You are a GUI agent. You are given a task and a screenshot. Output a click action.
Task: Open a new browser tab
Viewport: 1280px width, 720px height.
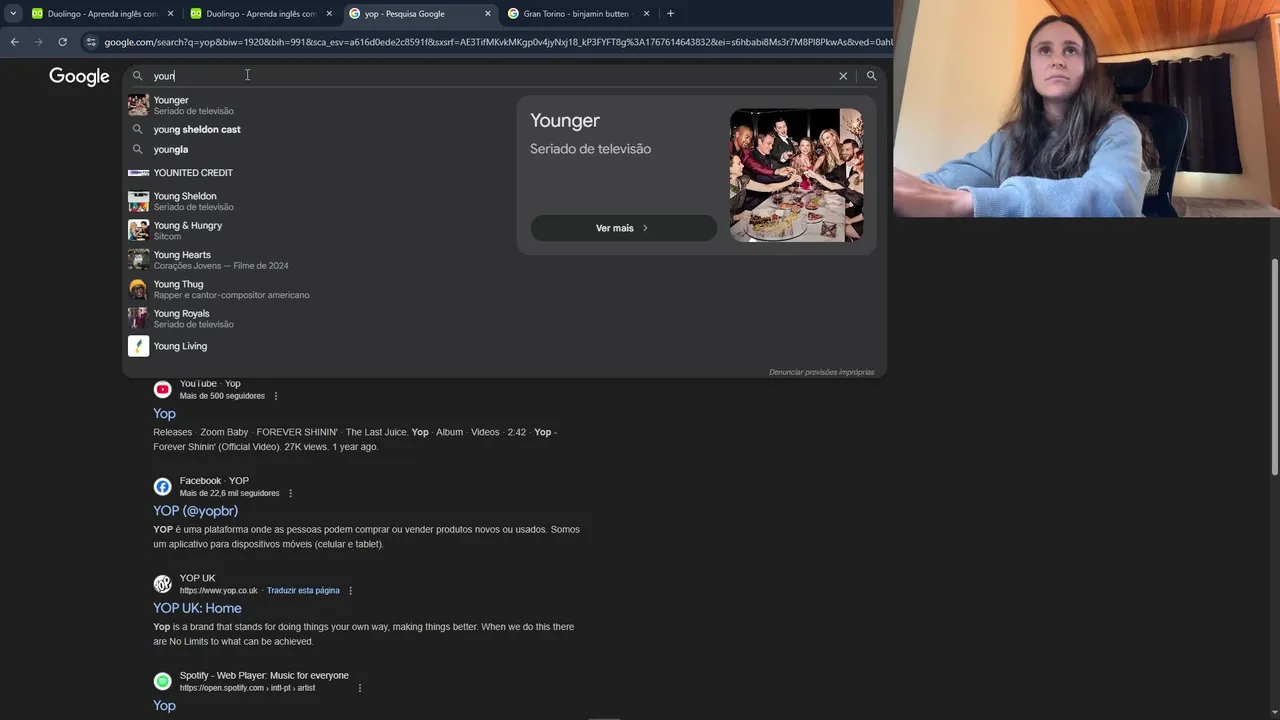670,14
